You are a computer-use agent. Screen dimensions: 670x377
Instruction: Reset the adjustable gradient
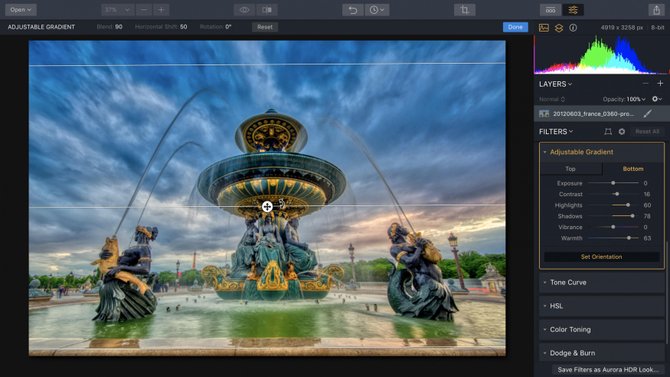click(x=265, y=27)
